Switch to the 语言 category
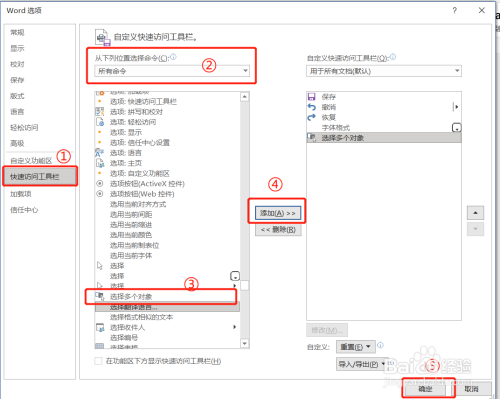500x399 pixels. pyautogui.click(x=17, y=112)
